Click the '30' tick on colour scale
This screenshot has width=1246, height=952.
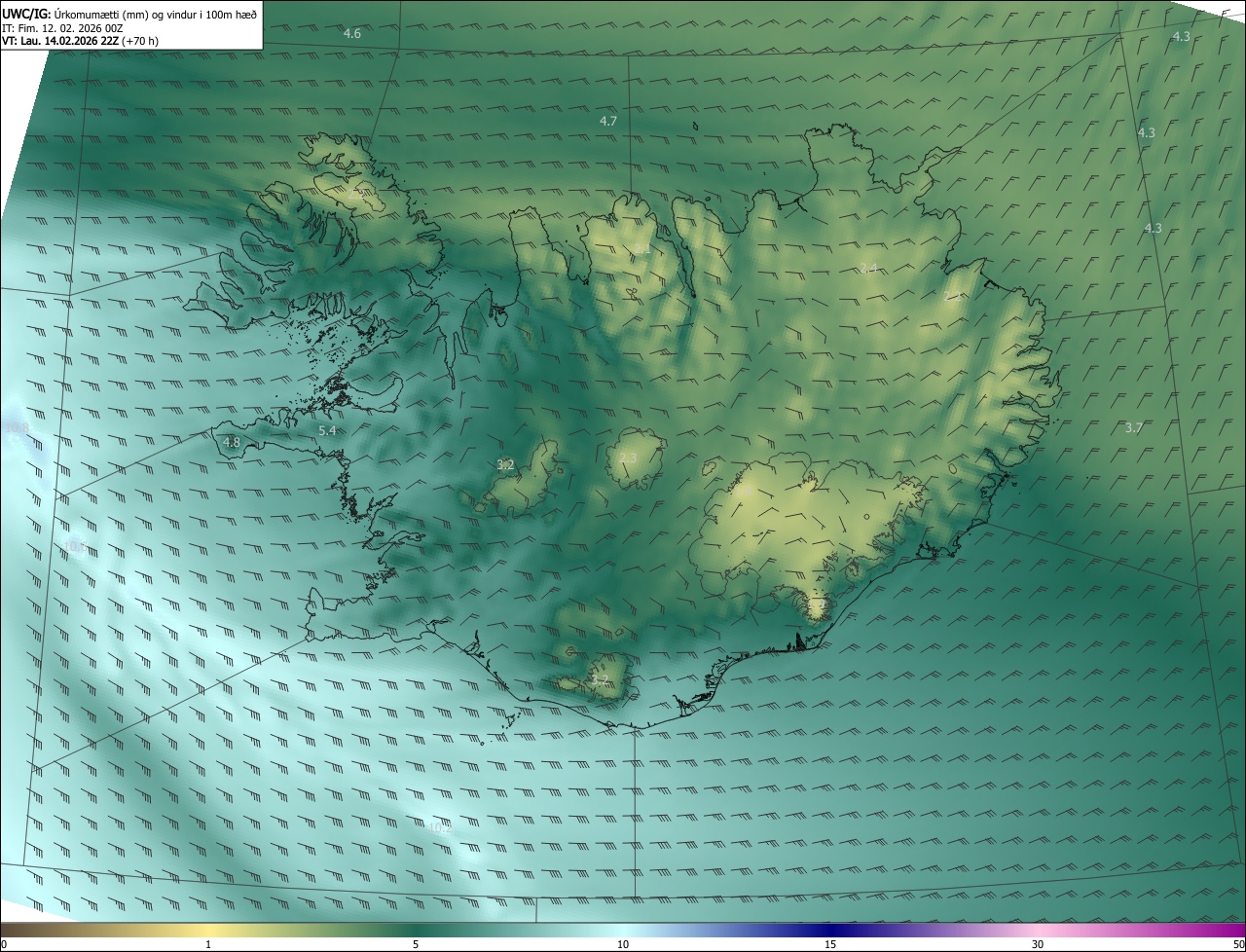[x=1038, y=944]
